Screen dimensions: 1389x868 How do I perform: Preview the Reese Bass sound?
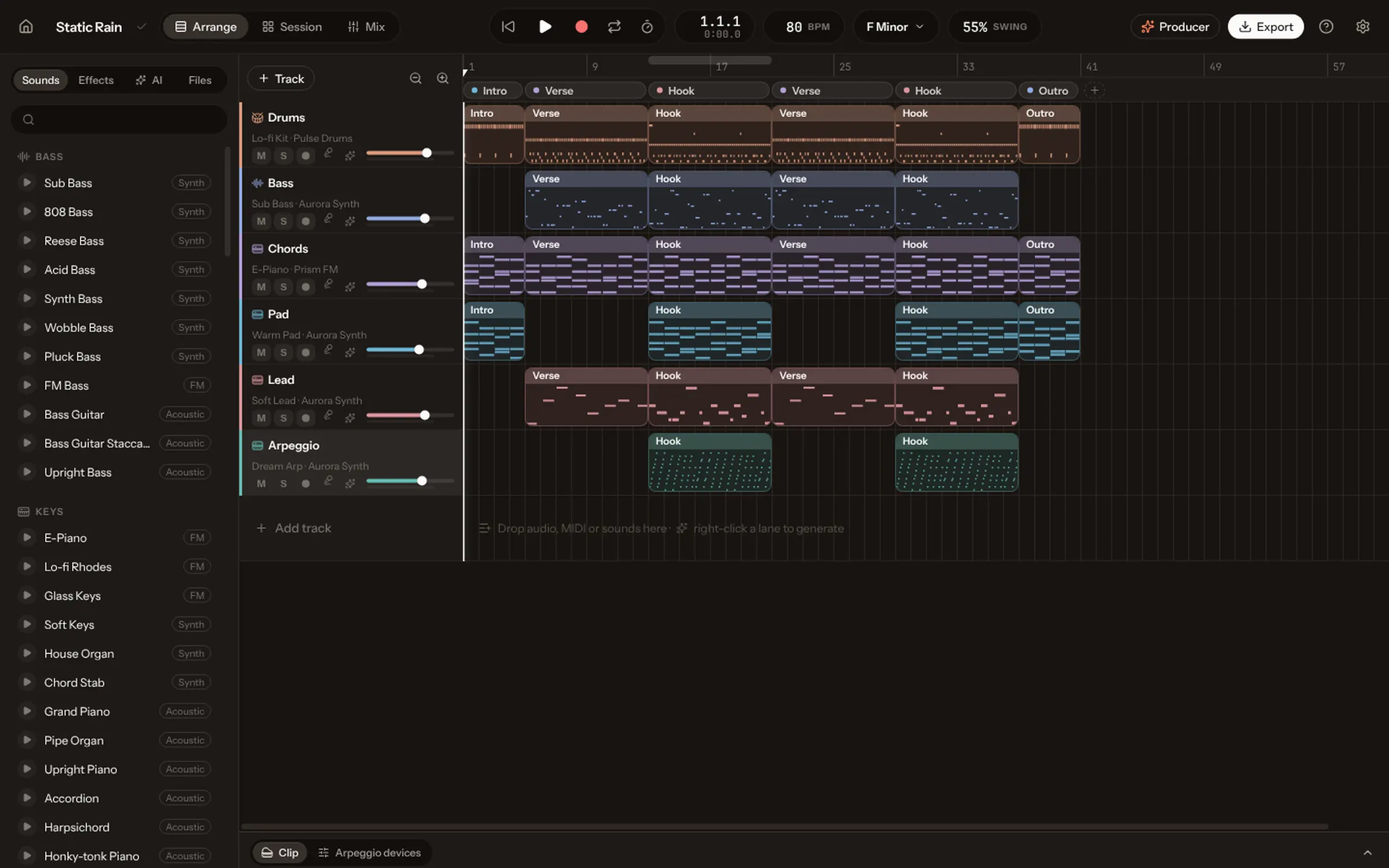pos(26,240)
